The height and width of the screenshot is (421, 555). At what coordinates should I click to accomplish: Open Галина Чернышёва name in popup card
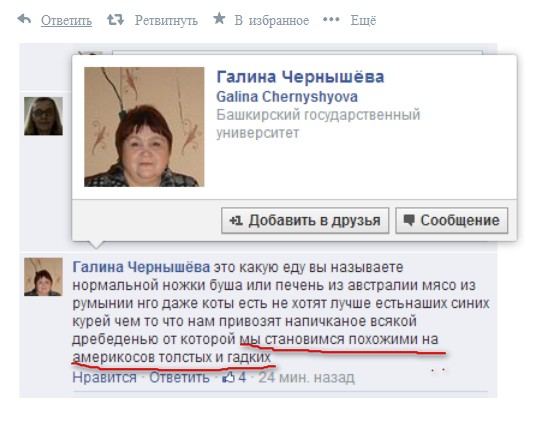300,77
